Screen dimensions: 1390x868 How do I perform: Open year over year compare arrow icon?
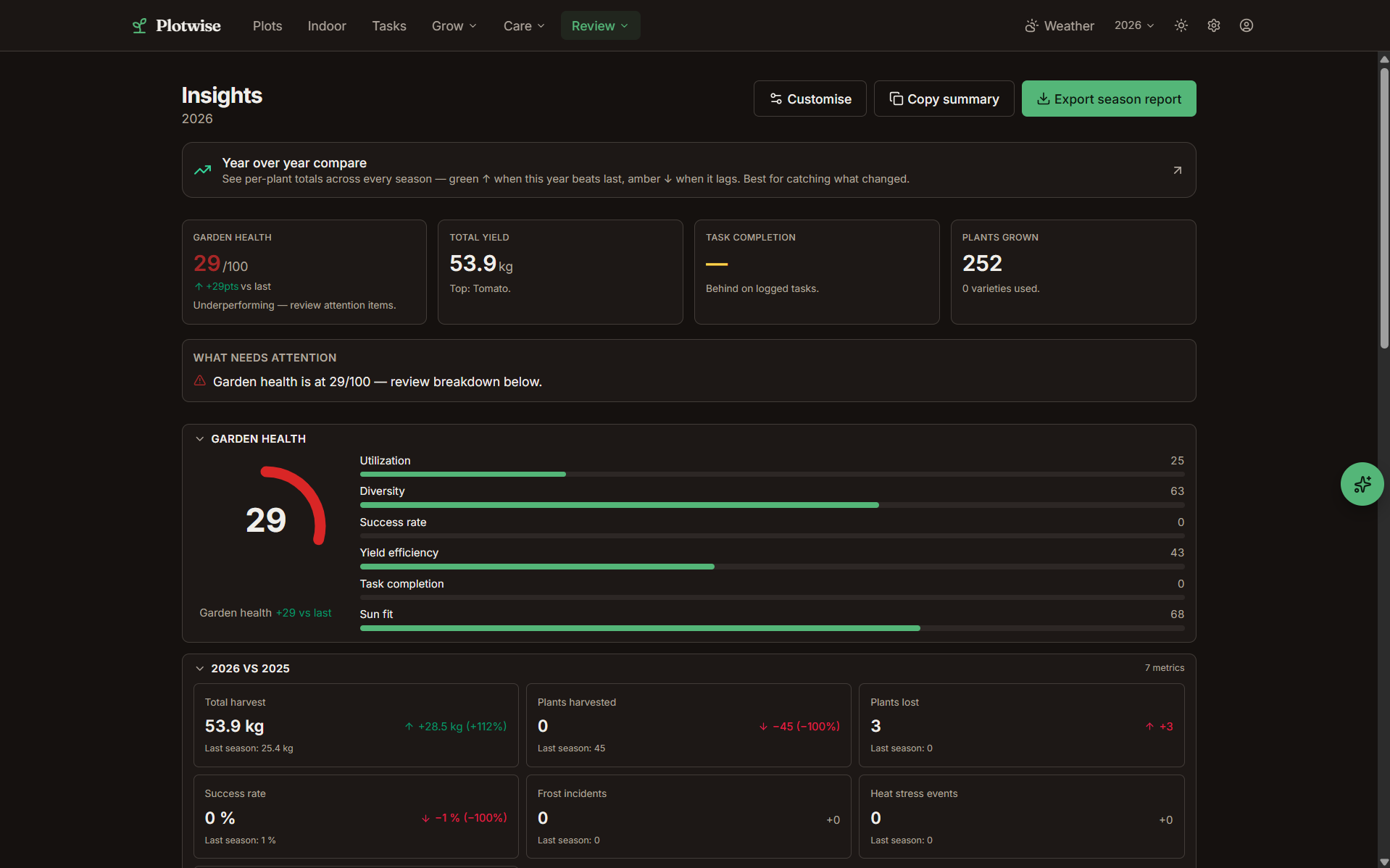[1178, 170]
